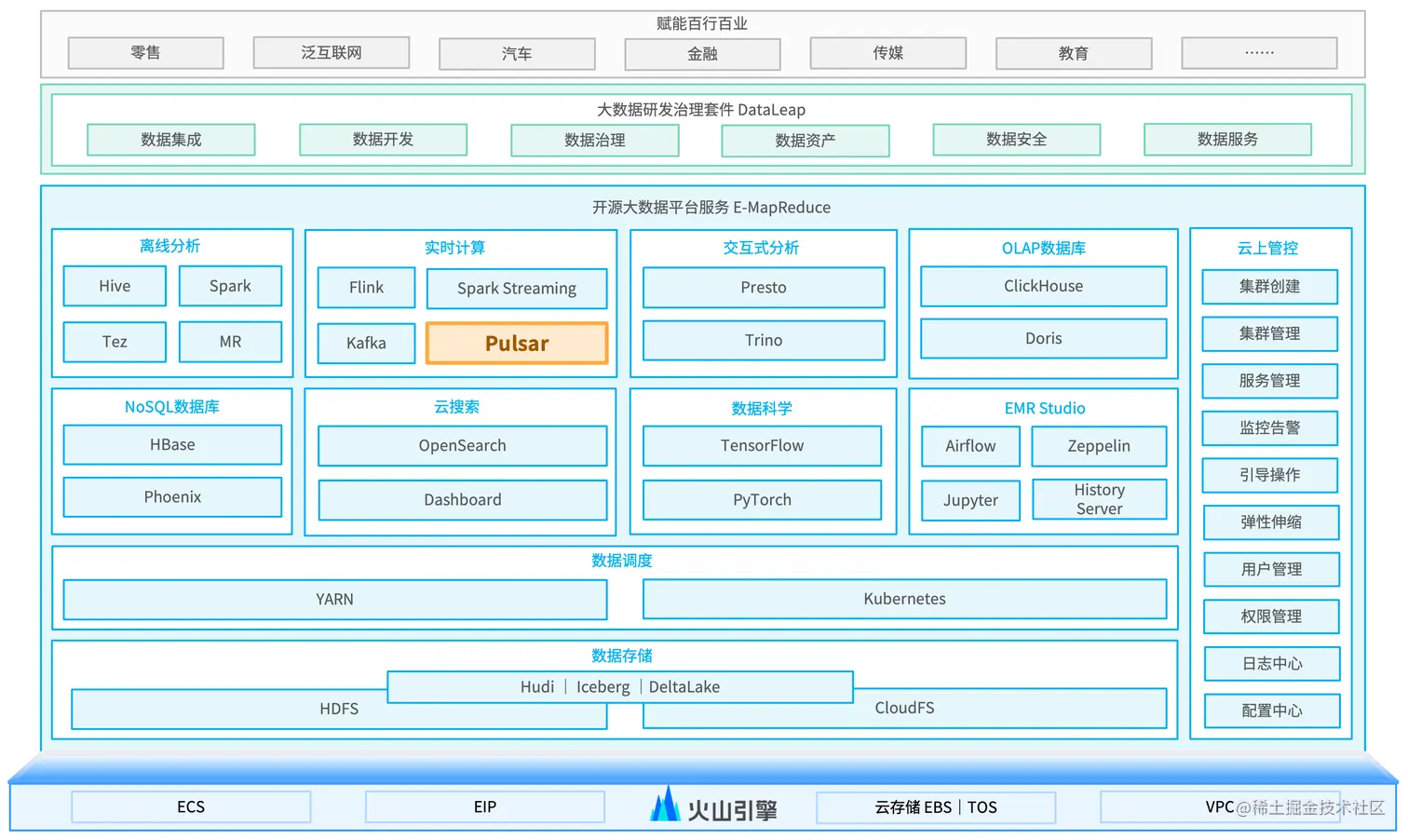Click the 用户管理 box

(1271, 569)
